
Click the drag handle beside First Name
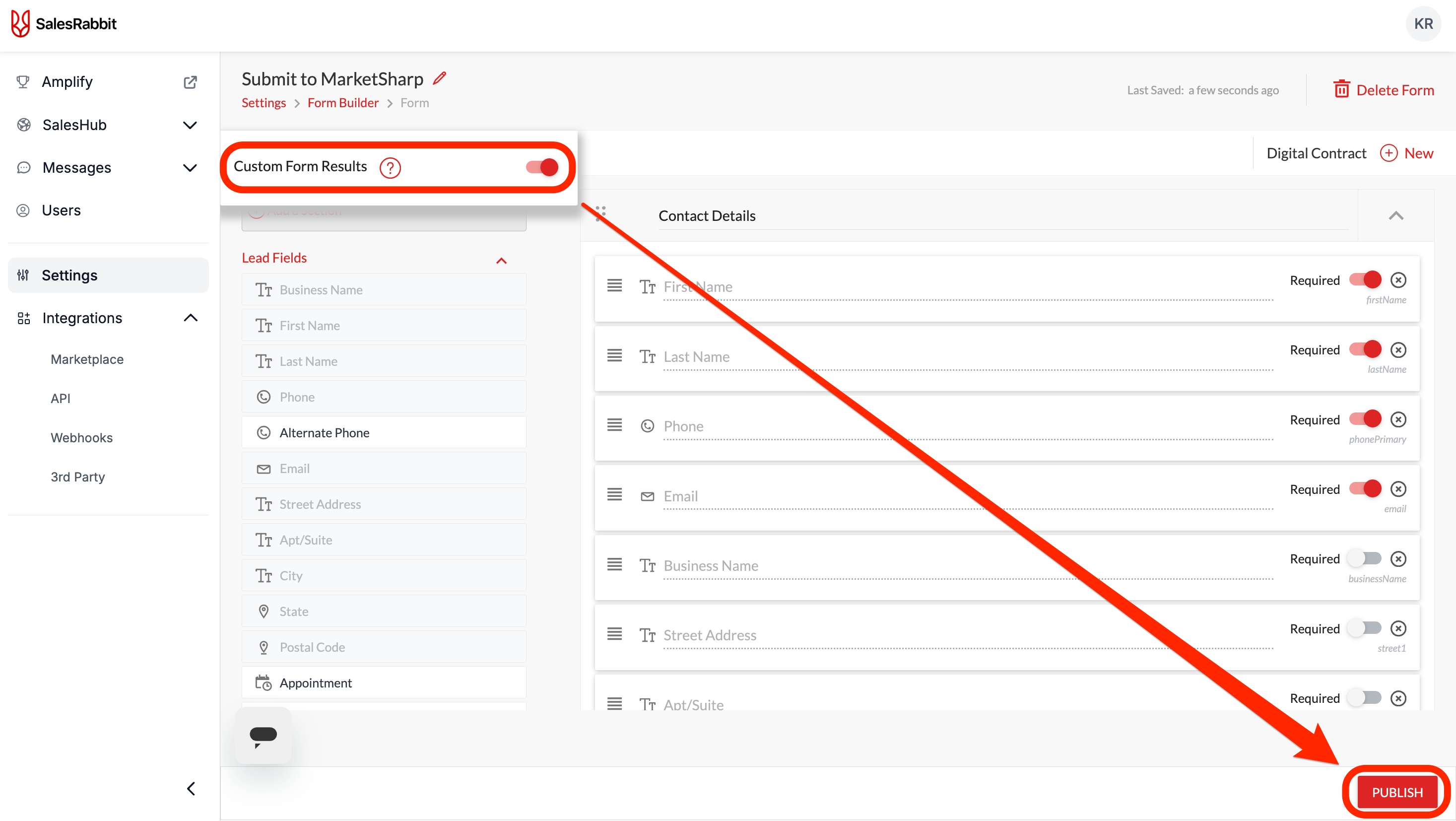(614, 285)
